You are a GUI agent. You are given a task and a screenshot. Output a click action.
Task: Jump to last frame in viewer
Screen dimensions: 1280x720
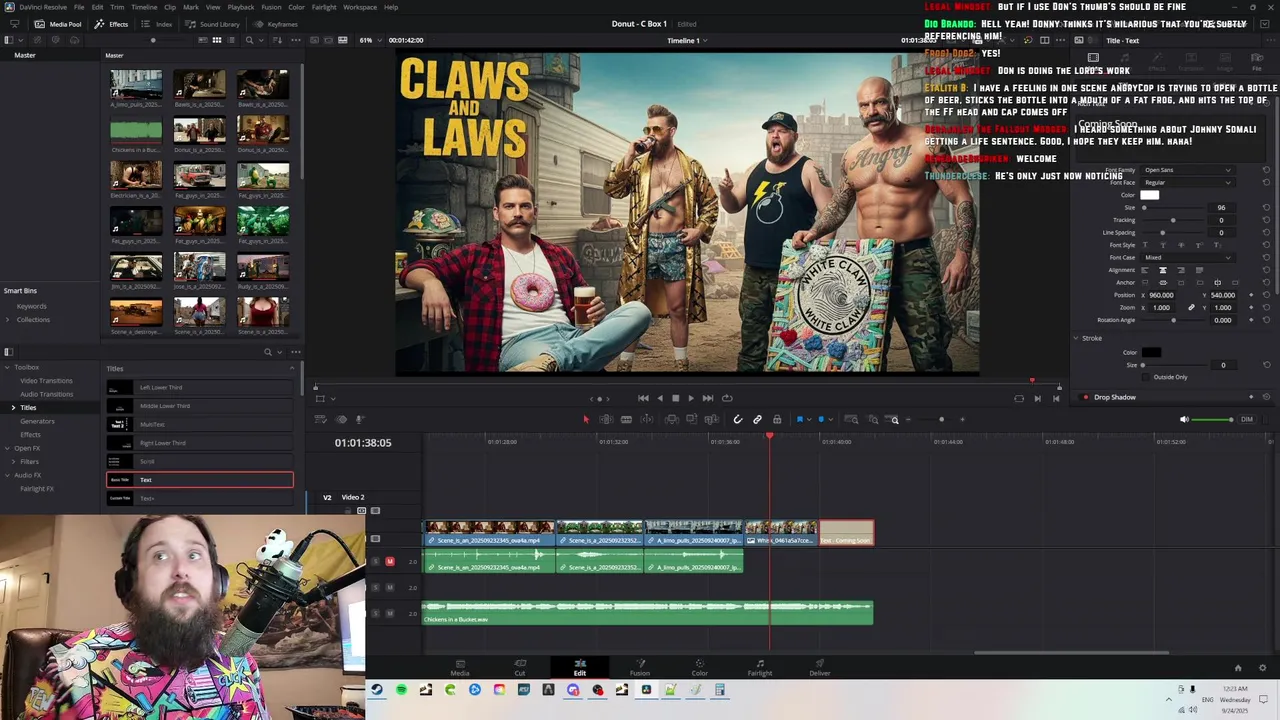click(708, 398)
